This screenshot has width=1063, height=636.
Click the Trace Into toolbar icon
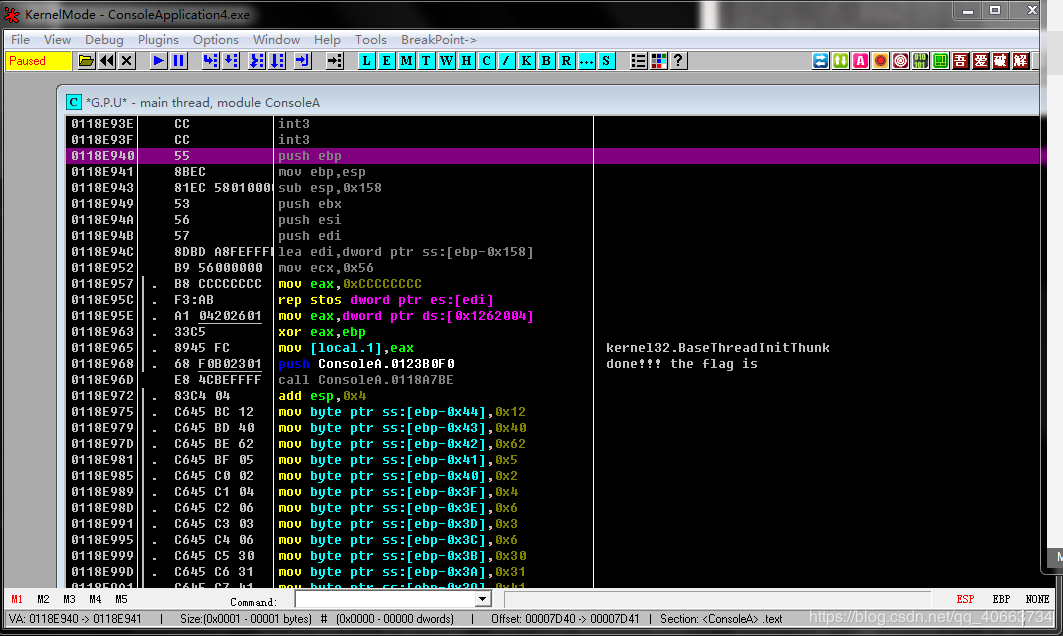tap(256, 61)
